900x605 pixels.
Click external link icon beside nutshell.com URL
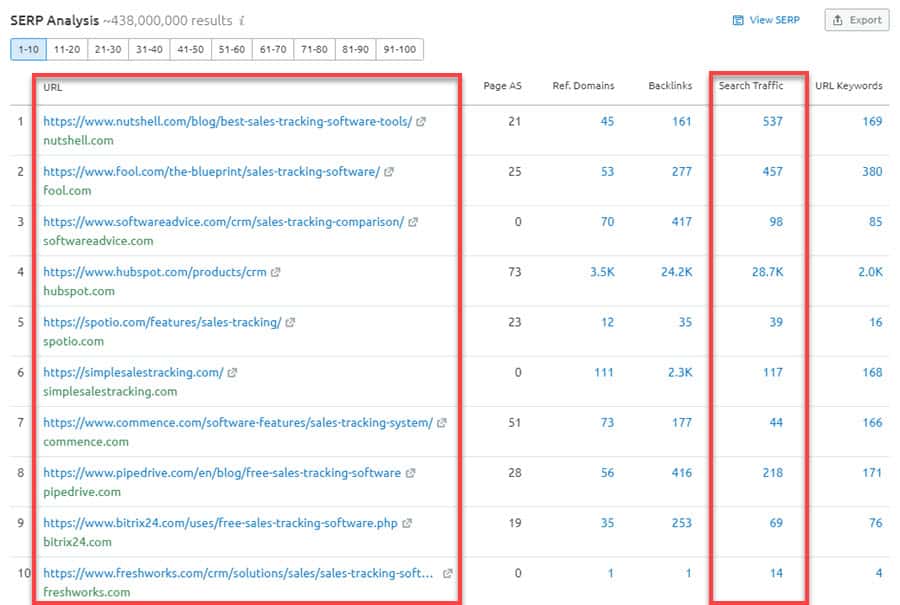point(421,122)
